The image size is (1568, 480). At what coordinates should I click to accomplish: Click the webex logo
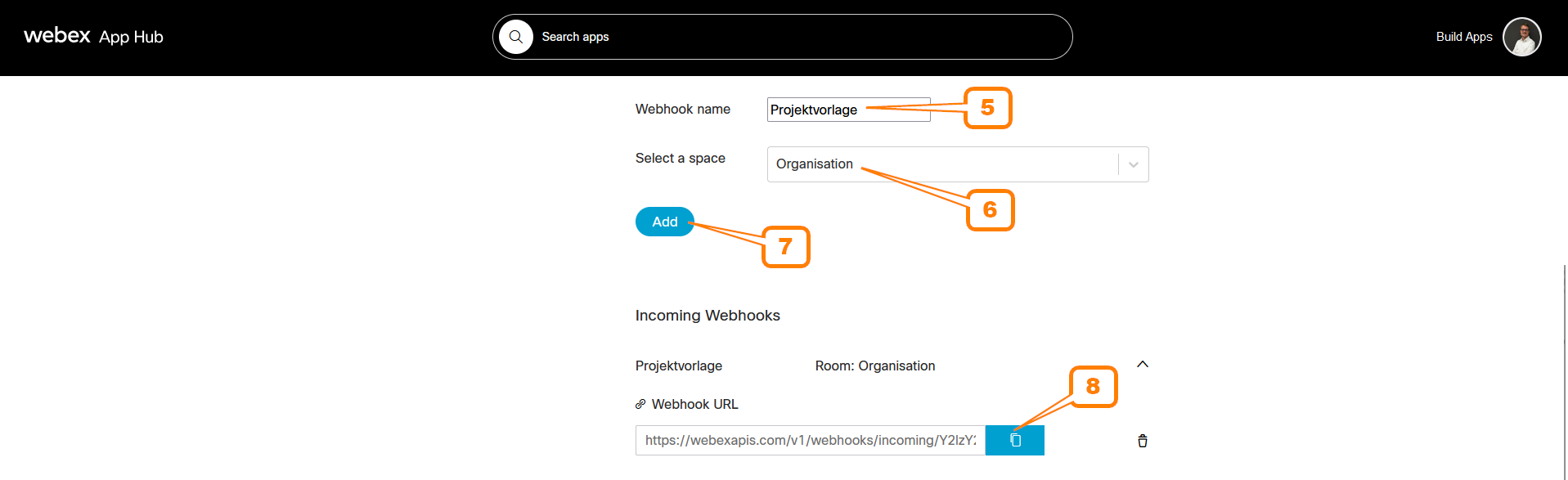[57, 35]
